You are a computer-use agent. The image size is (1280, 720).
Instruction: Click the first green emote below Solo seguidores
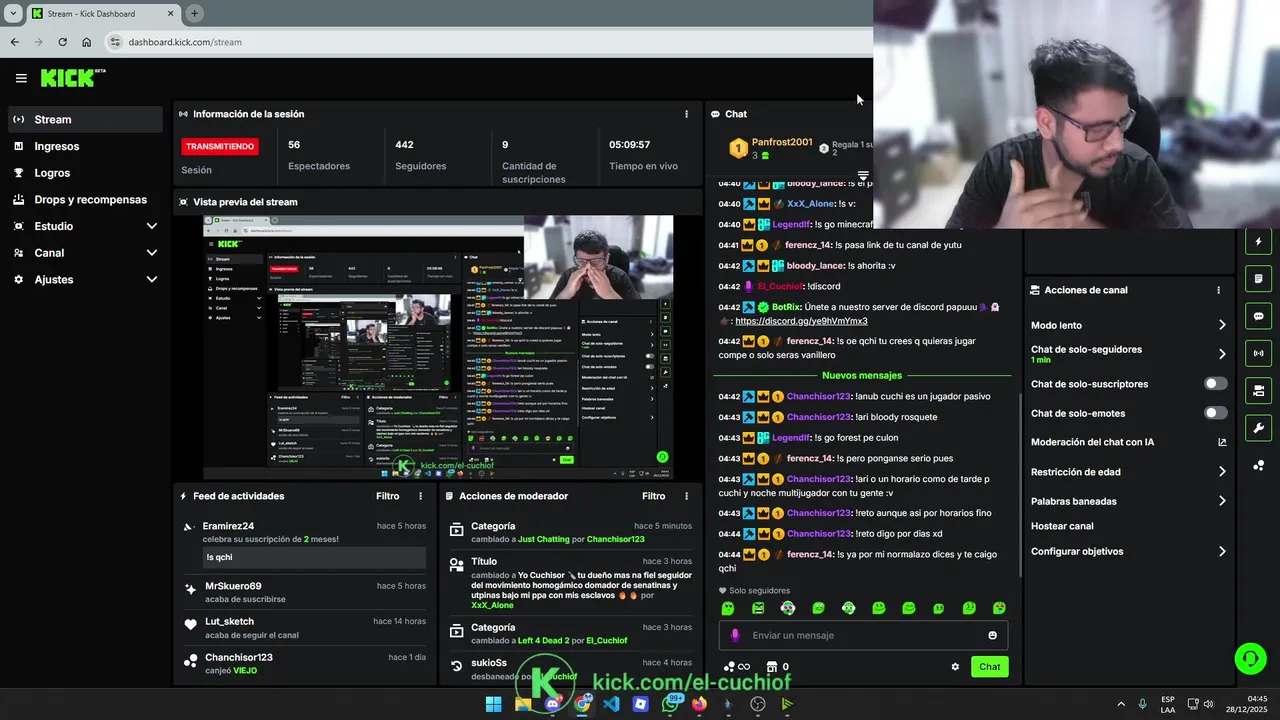pyautogui.click(x=728, y=608)
